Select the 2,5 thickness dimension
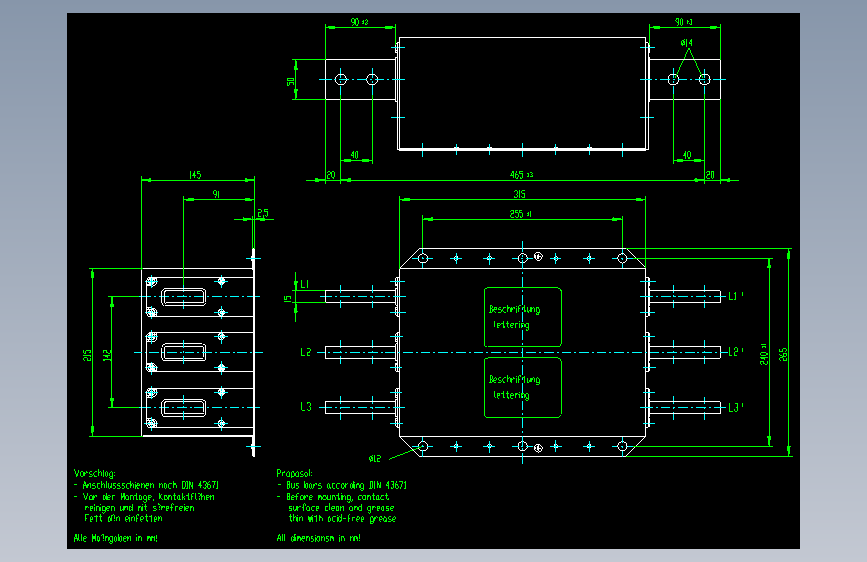The width and height of the screenshot is (867, 562). click(263, 213)
